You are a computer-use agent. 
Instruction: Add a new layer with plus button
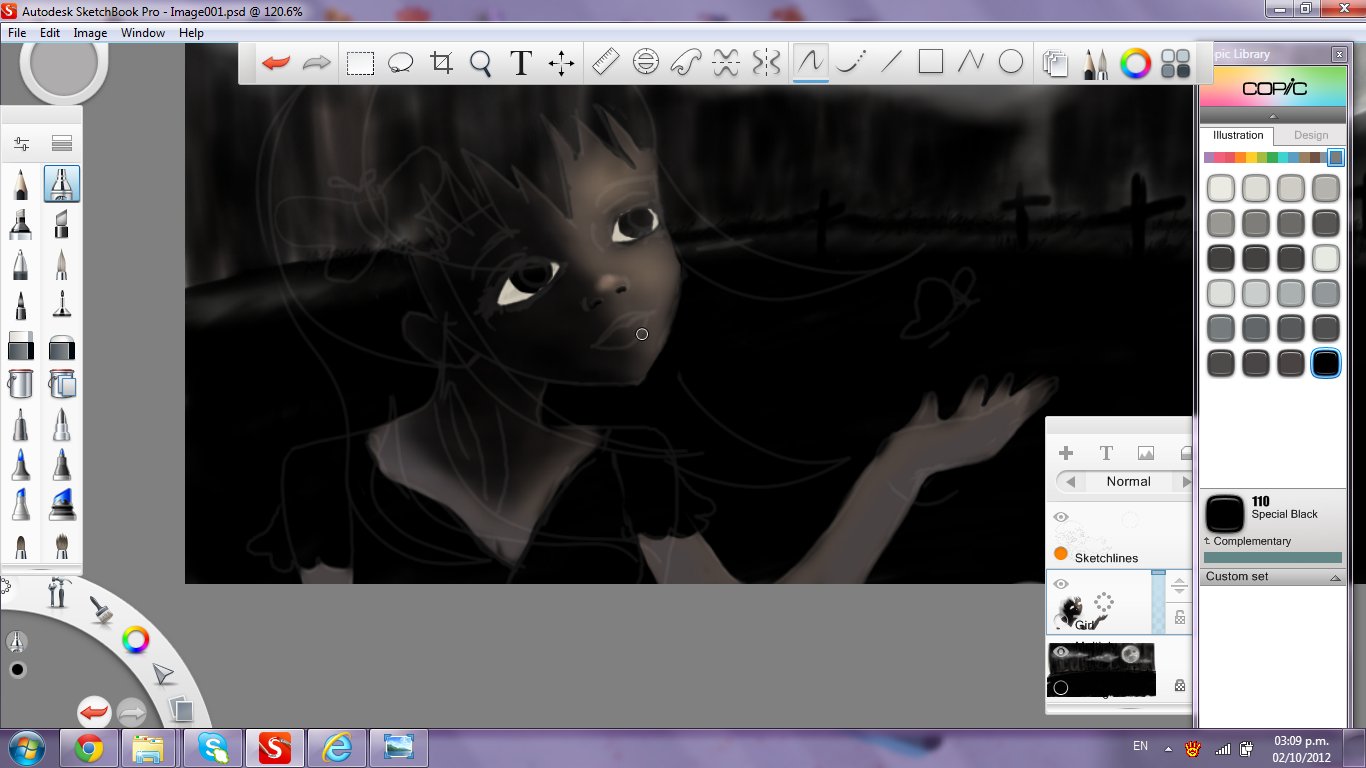click(x=1066, y=453)
